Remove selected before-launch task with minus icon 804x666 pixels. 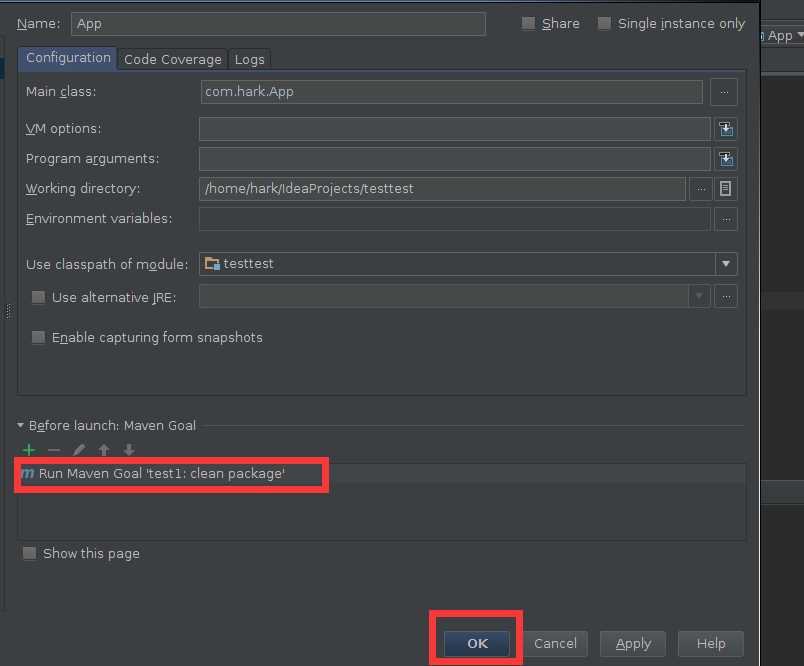coord(54,450)
